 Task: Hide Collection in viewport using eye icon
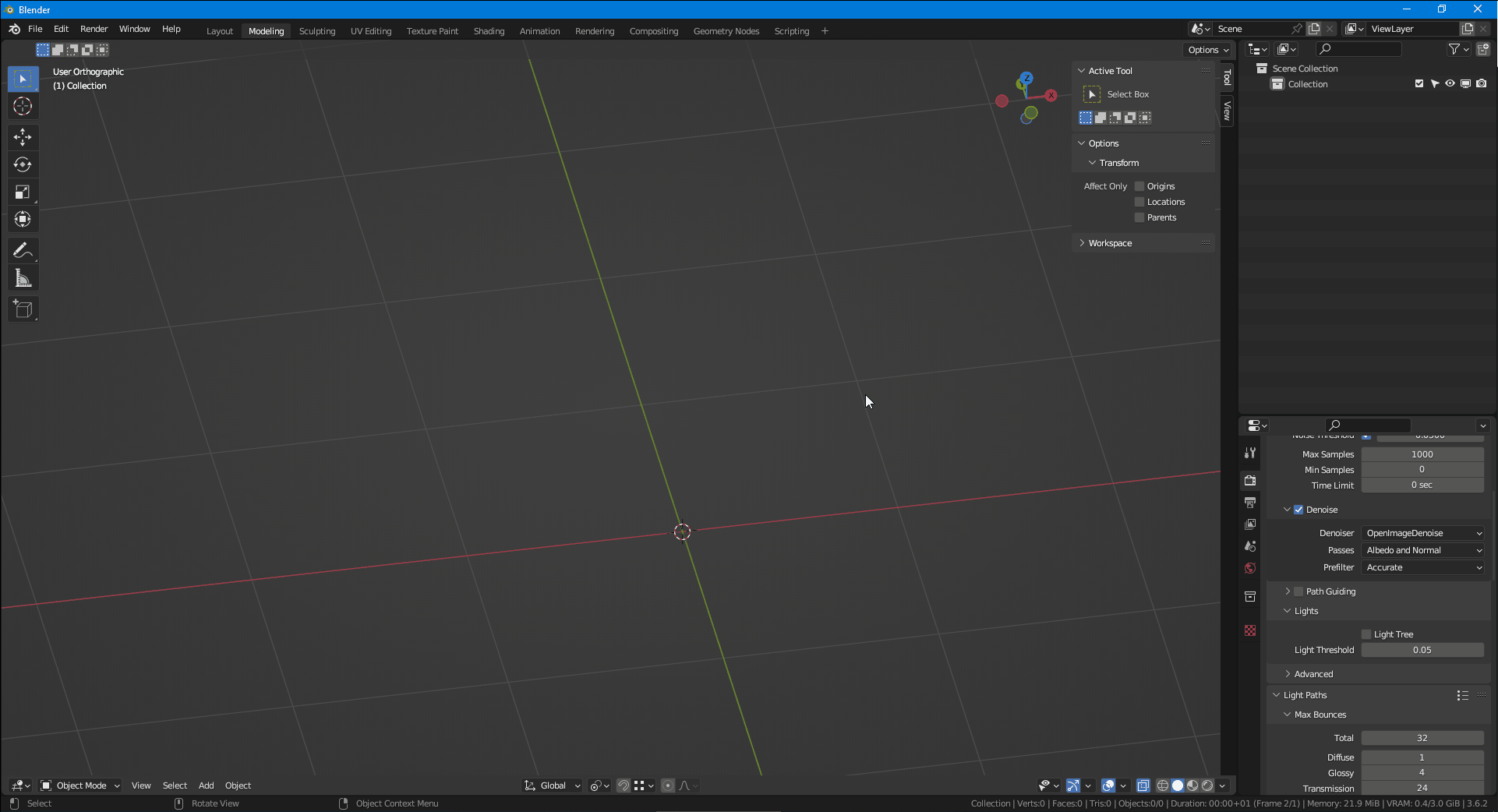pos(1450,84)
